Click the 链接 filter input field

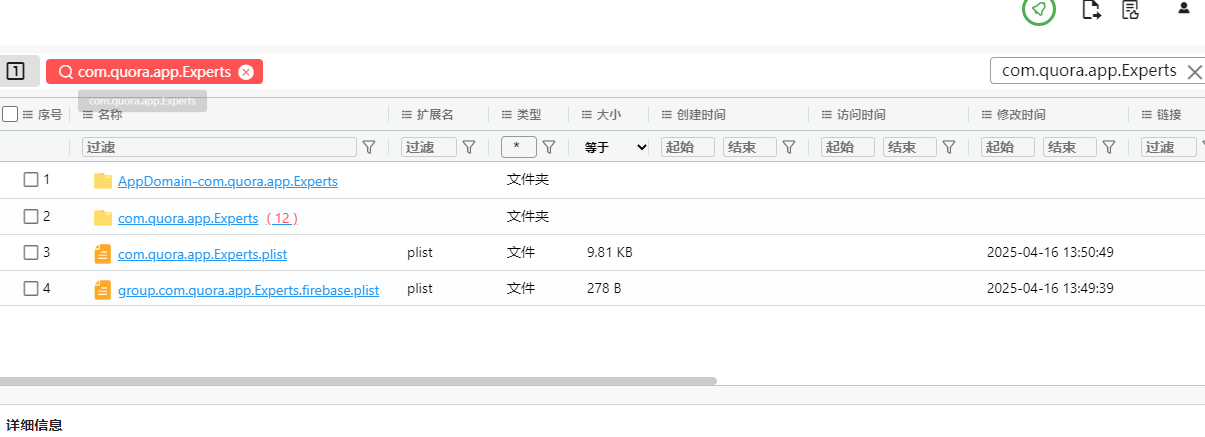pyautogui.click(x=1169, y=147)
